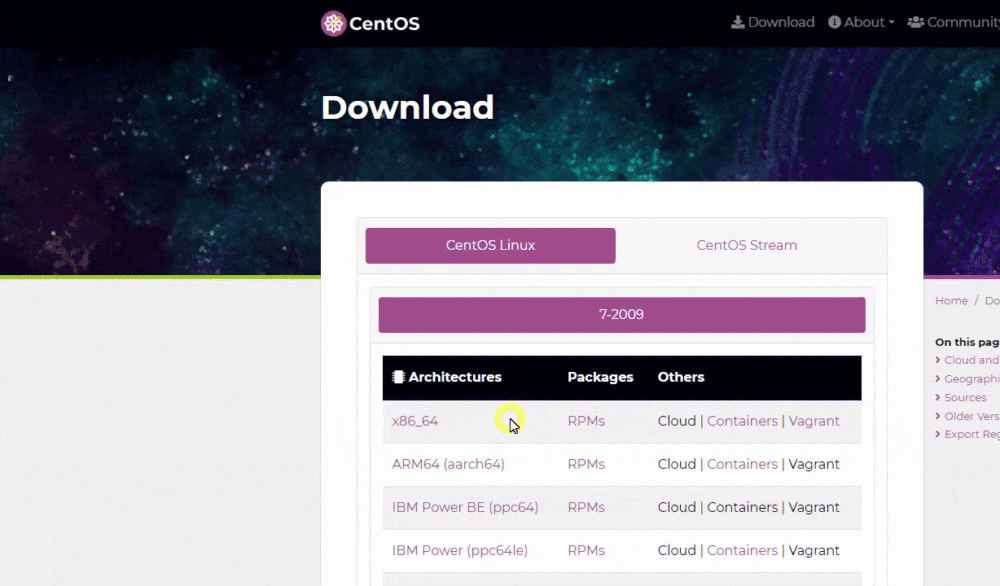The width and height of the screenshot is (1000, 586).
Task: Expand the Sources section in the sidebar
Action: point(964,397)
